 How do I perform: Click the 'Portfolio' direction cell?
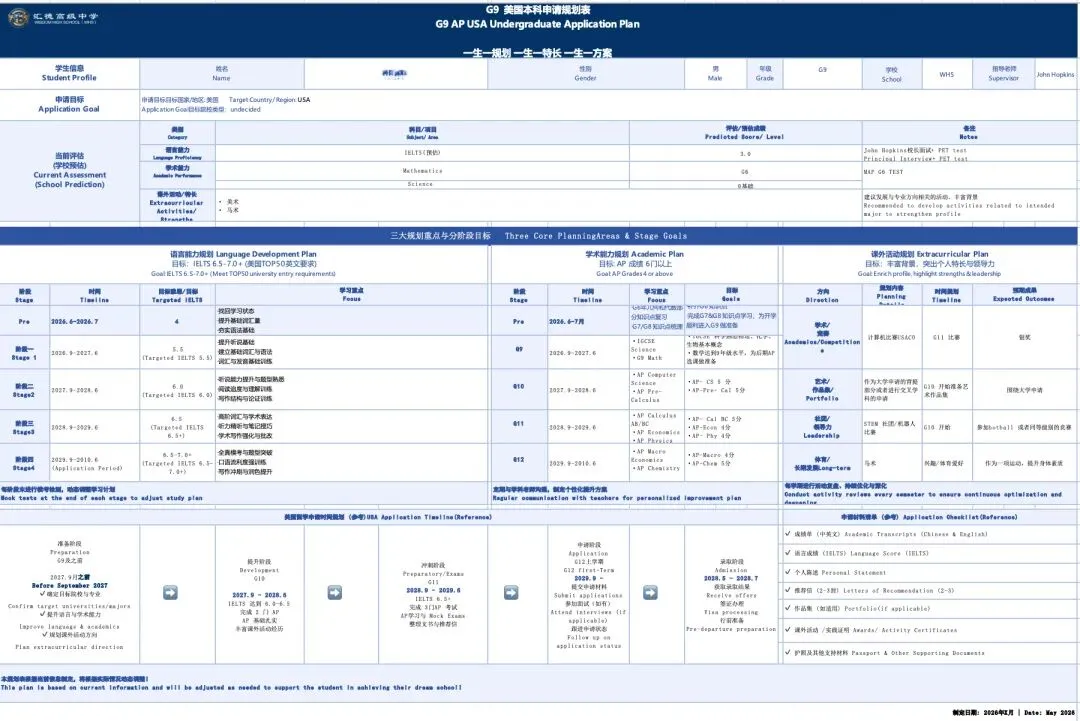(x=822, y=390)
